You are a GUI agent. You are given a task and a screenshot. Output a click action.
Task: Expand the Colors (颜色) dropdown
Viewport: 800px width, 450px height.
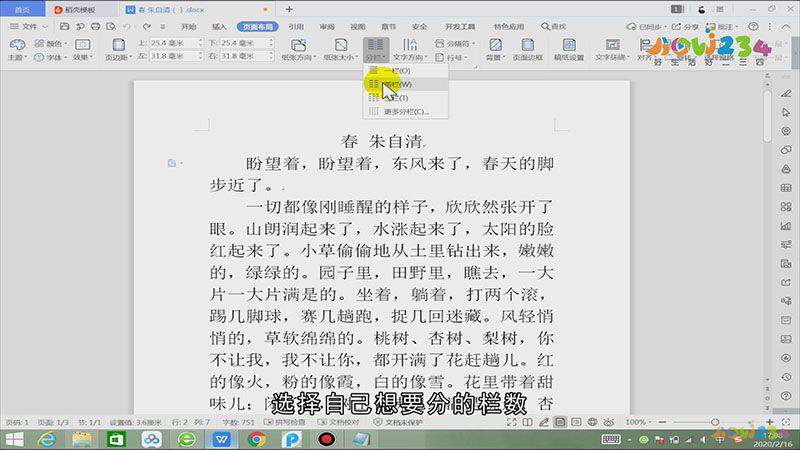(x=51, y=43)
